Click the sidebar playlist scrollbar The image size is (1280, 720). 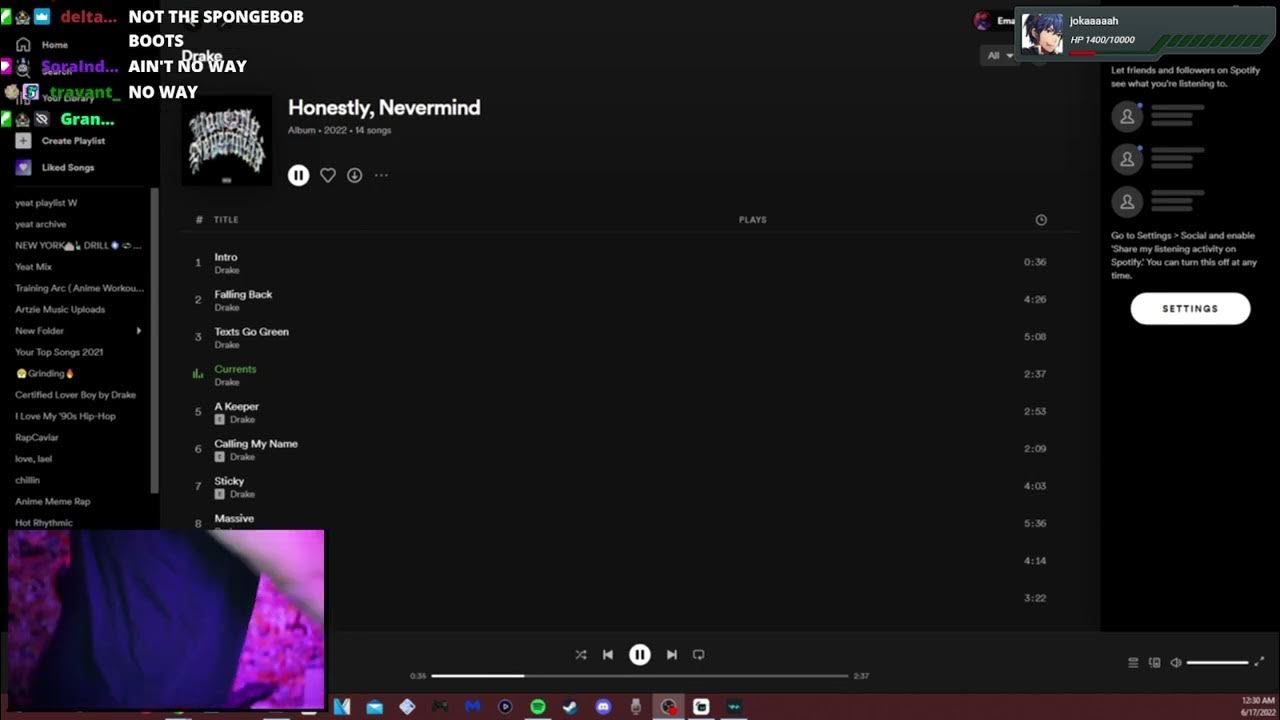[x=154, y=340]
